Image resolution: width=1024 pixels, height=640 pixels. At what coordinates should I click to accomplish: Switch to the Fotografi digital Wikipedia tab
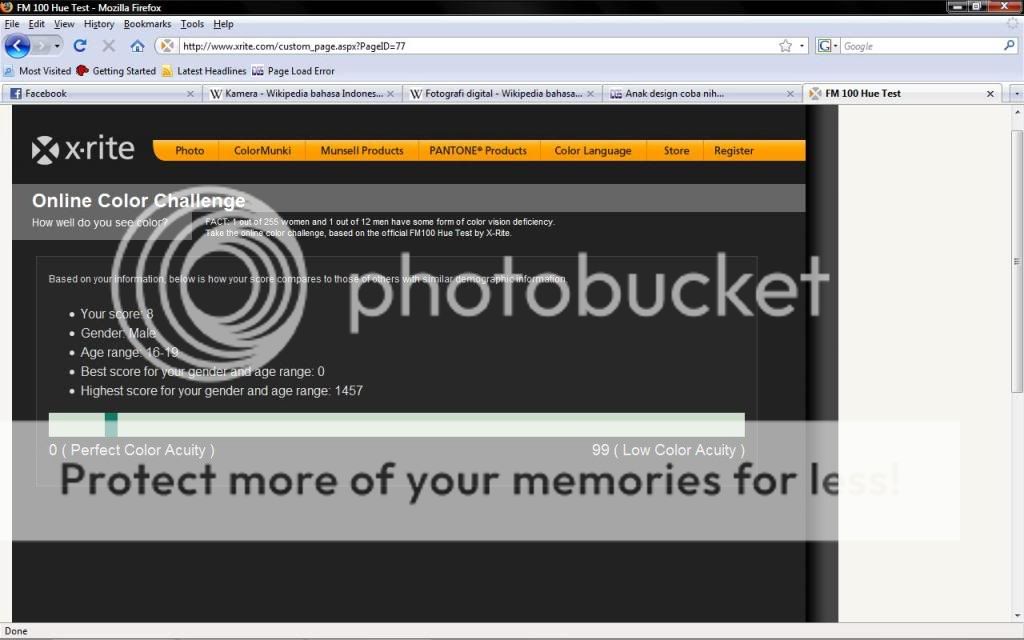(501, 94)
